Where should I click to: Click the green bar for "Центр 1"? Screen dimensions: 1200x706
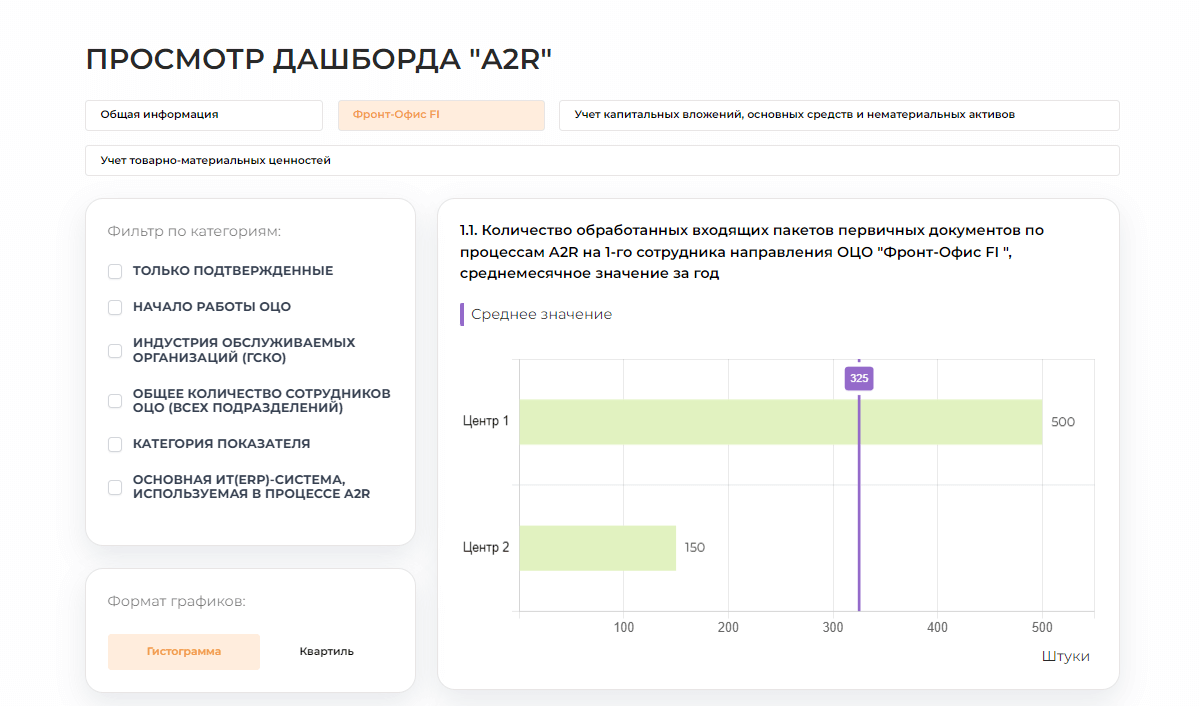(780, 421)
